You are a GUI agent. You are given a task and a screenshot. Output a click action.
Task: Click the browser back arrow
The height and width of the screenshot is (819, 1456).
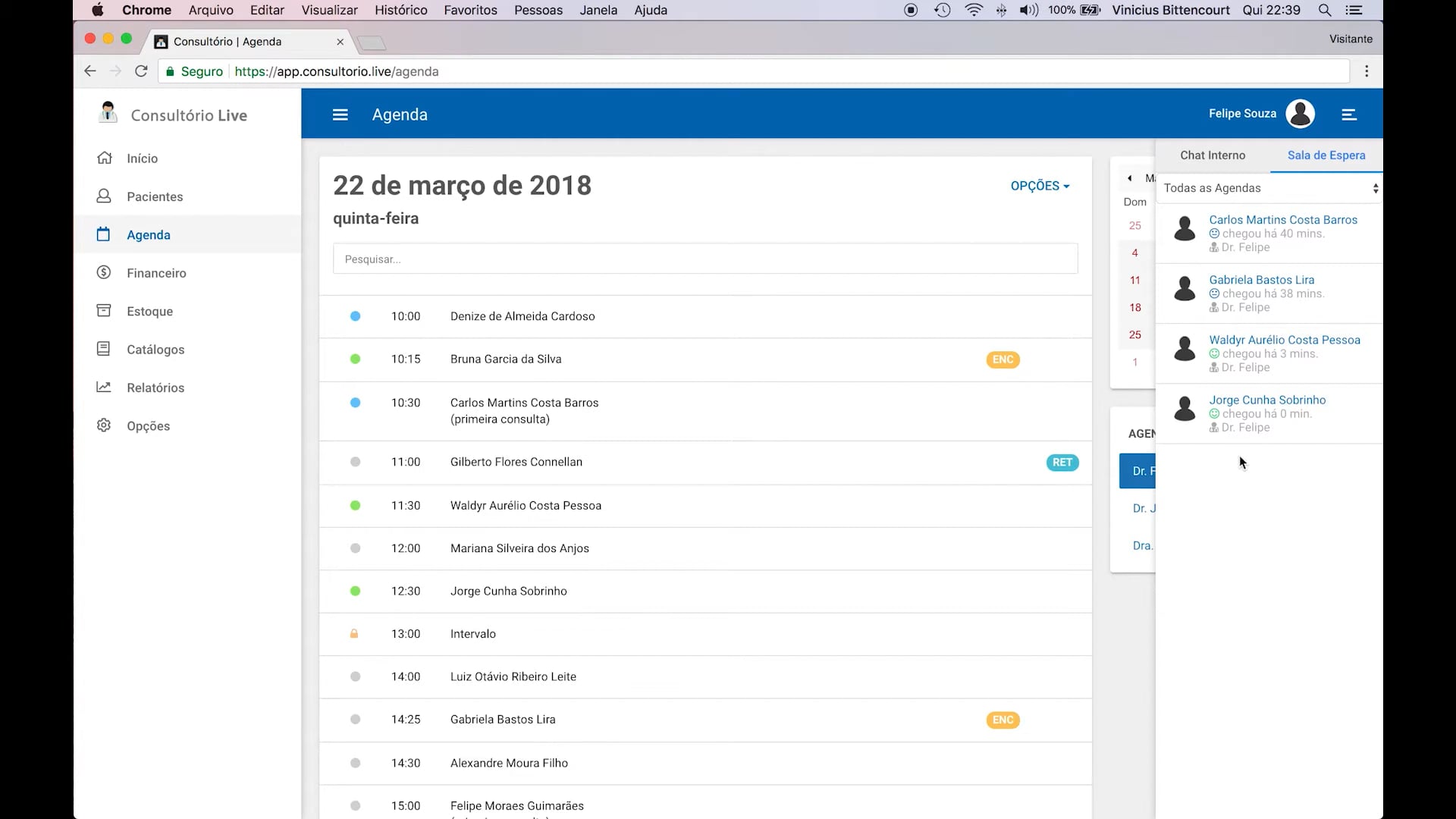(90, 71)
